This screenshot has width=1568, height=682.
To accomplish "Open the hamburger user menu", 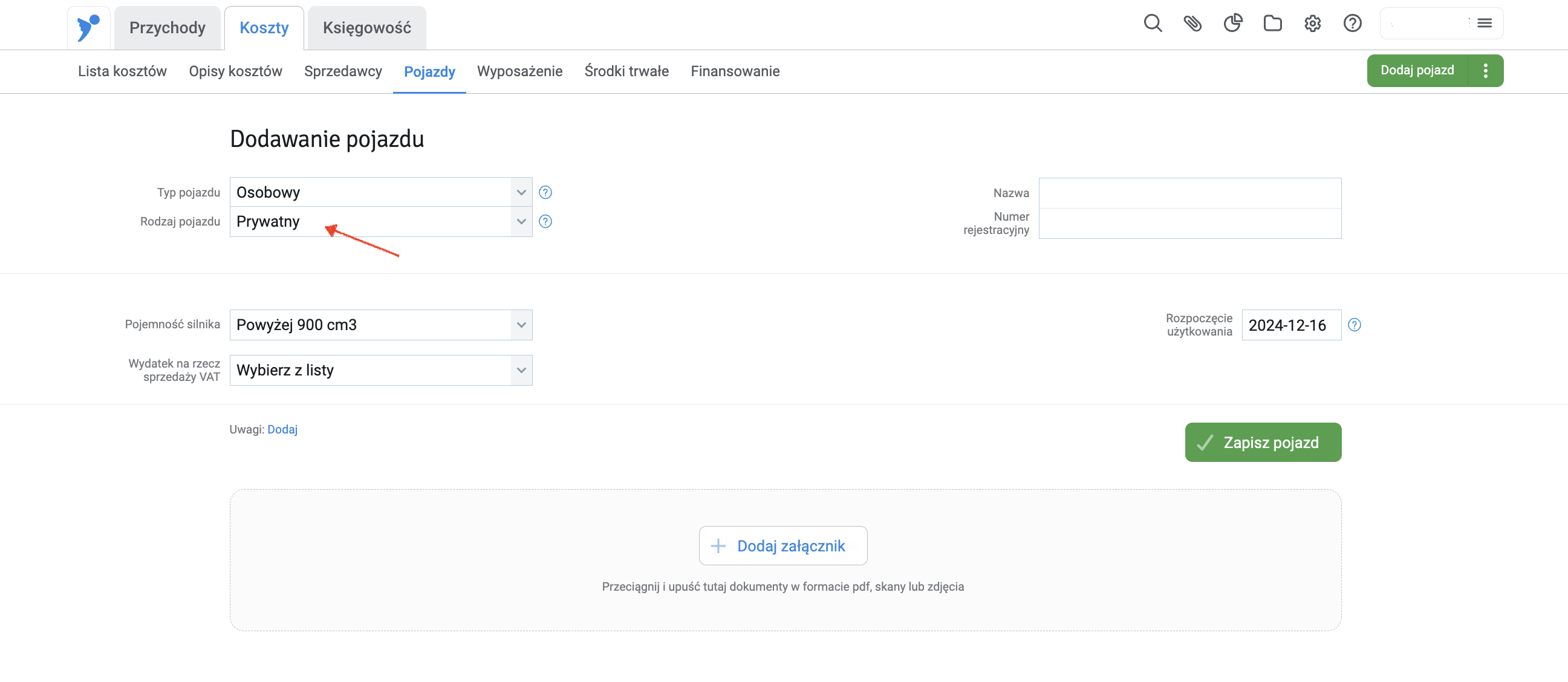I will click(1484, 23).
